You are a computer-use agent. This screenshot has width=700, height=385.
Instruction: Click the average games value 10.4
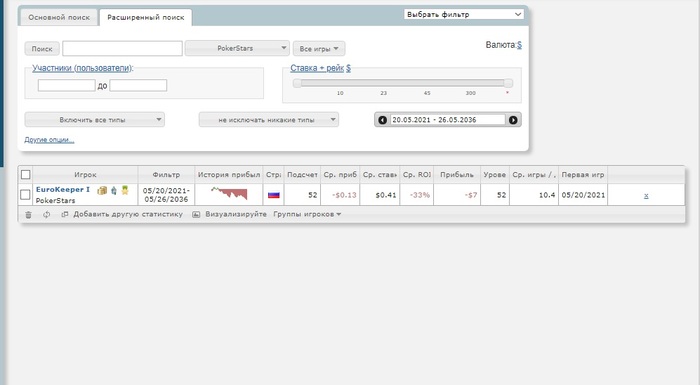point(547,195)
